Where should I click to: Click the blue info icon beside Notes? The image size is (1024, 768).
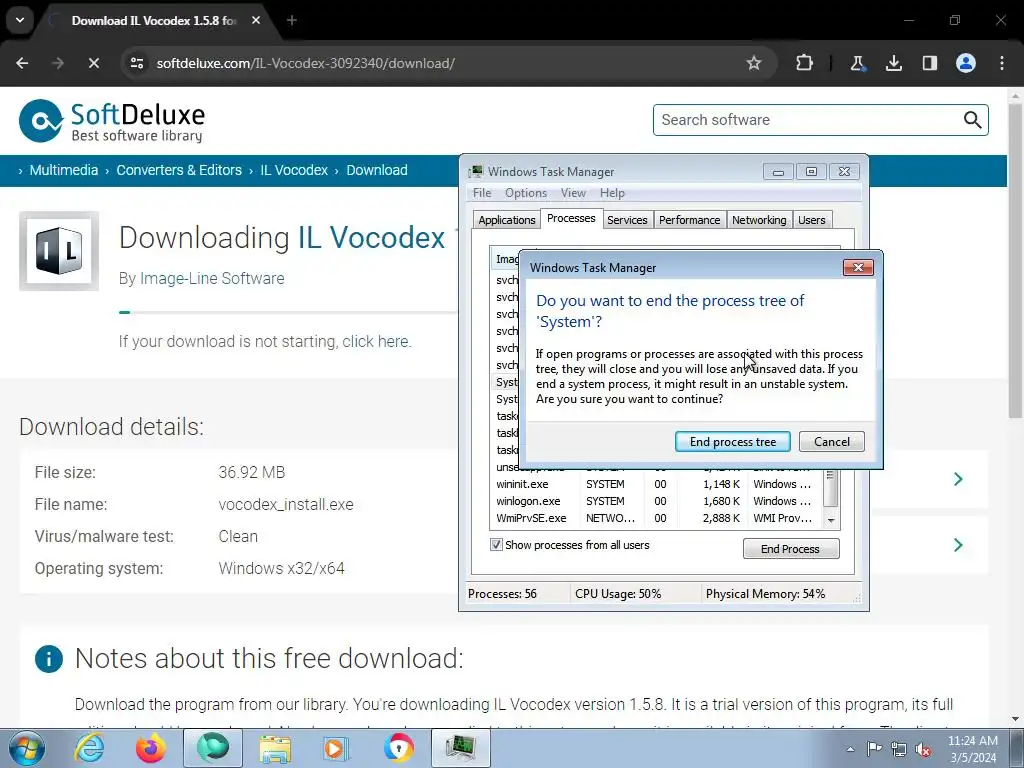pos(49,659)
